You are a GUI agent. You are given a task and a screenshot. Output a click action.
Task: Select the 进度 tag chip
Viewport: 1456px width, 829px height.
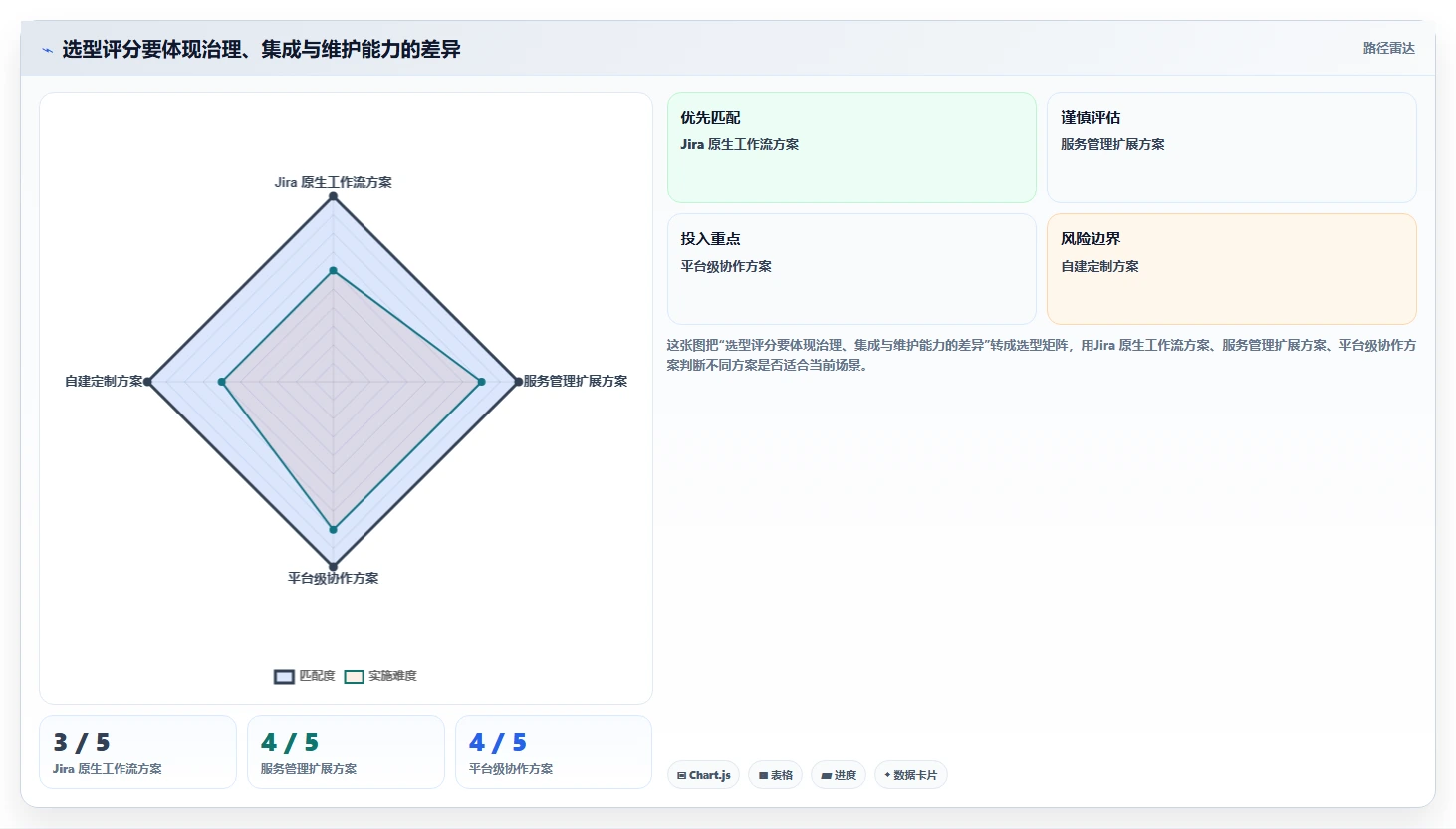(839, 775)
